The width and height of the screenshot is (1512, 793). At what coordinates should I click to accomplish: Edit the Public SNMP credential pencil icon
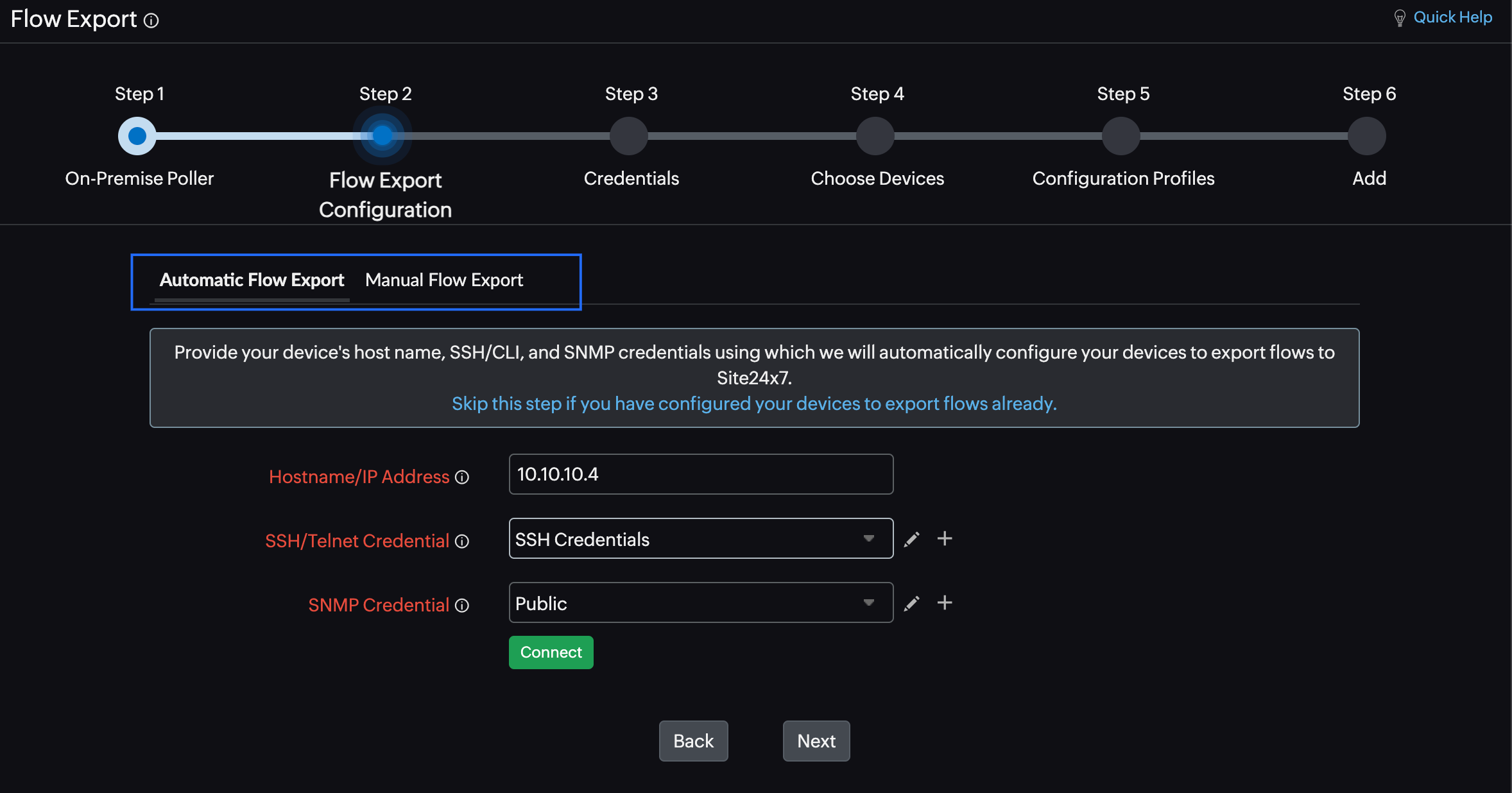coord(911,603)
